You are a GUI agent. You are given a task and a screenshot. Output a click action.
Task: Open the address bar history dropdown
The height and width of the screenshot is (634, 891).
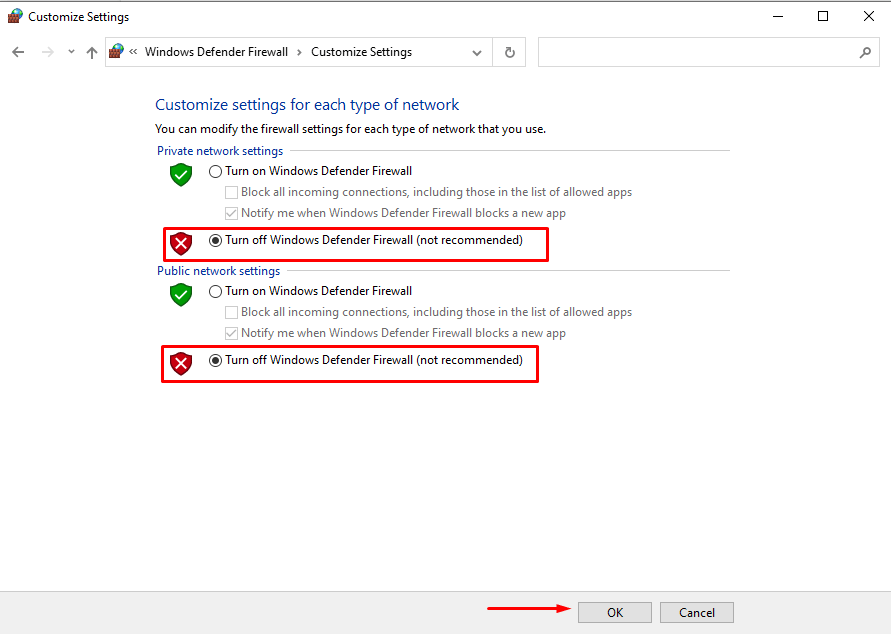pyautogui.click(x=477, y=51)
